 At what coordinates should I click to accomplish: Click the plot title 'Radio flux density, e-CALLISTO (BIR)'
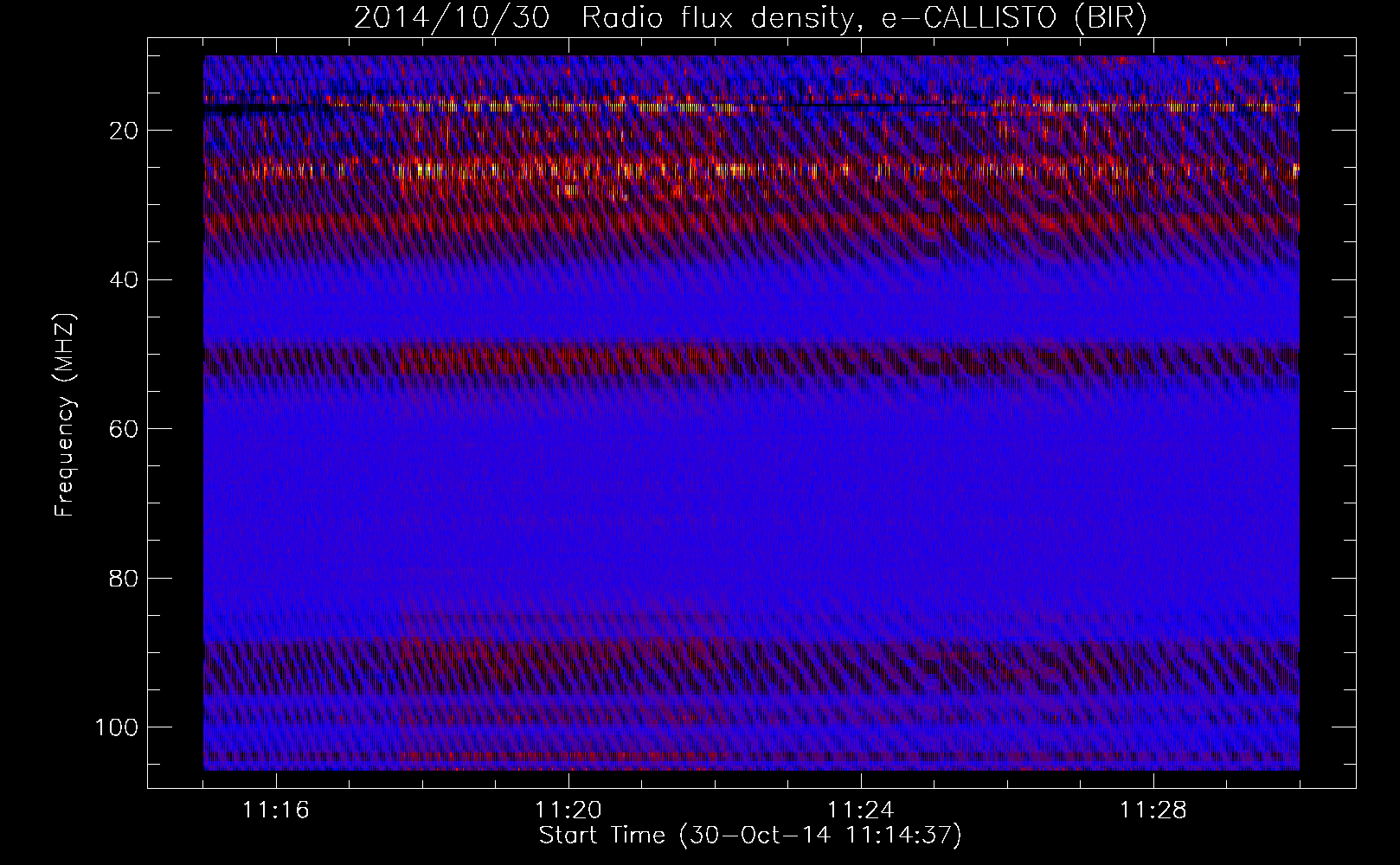click(864, 19)
